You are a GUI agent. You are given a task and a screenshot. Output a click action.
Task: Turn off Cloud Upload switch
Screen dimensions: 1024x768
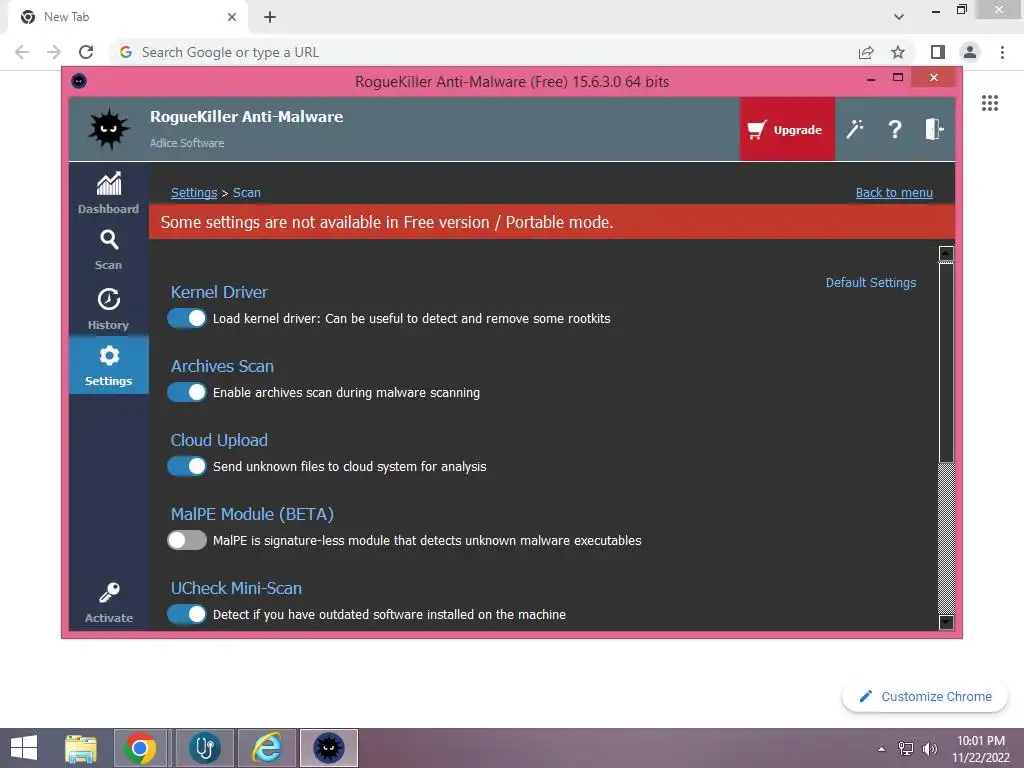pos(187,466)
